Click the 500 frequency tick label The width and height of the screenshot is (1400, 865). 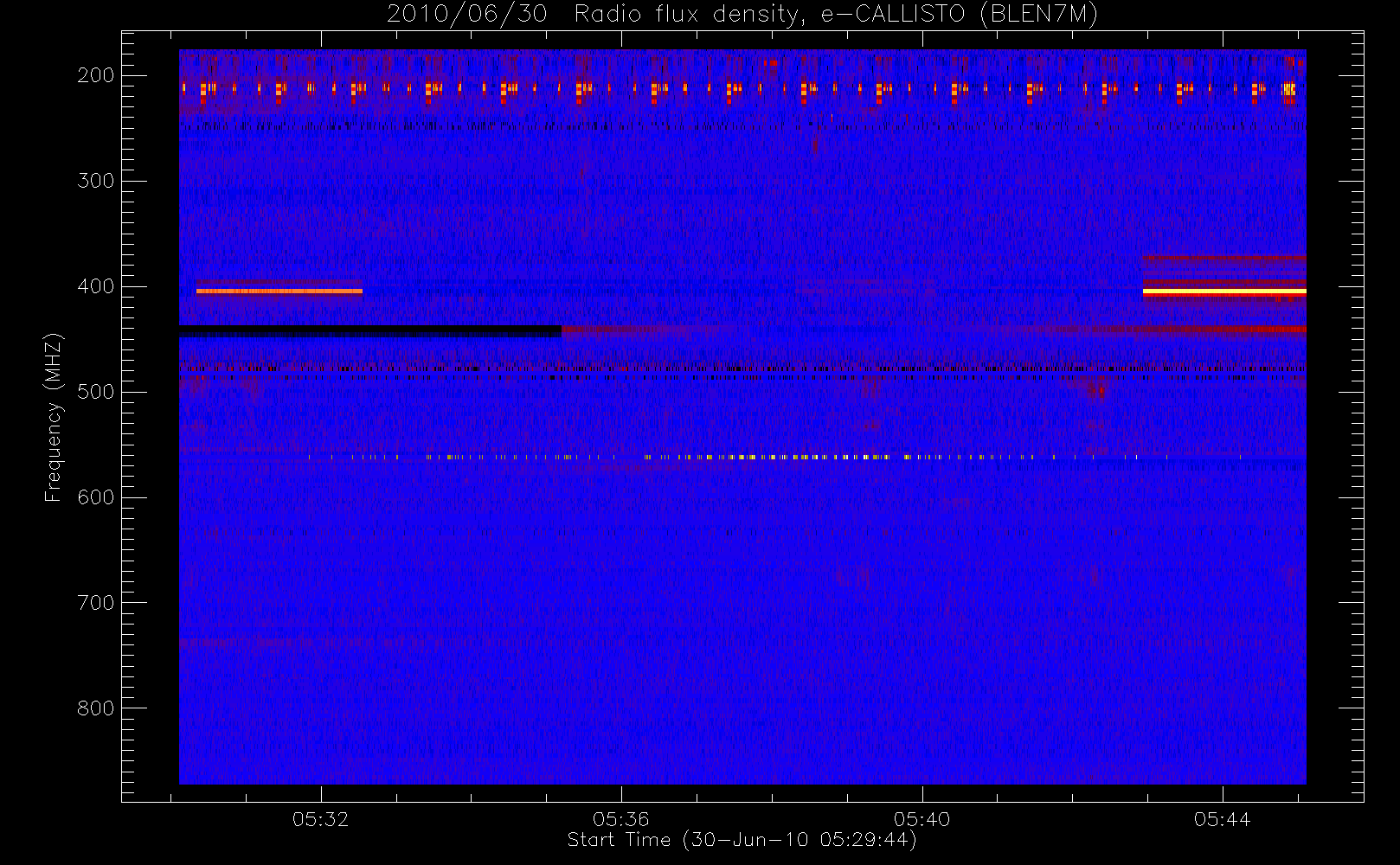(95, 392)
